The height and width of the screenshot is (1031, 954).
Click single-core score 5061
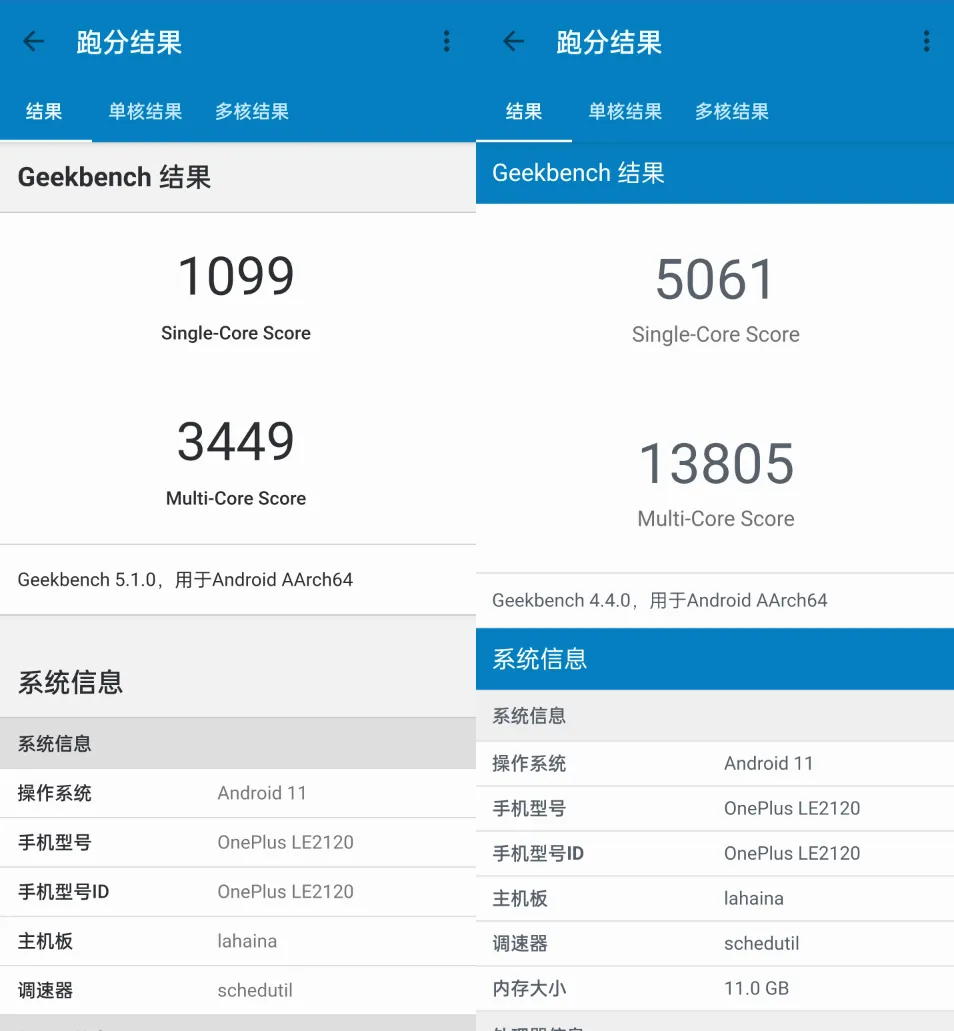tap(715, 279)
